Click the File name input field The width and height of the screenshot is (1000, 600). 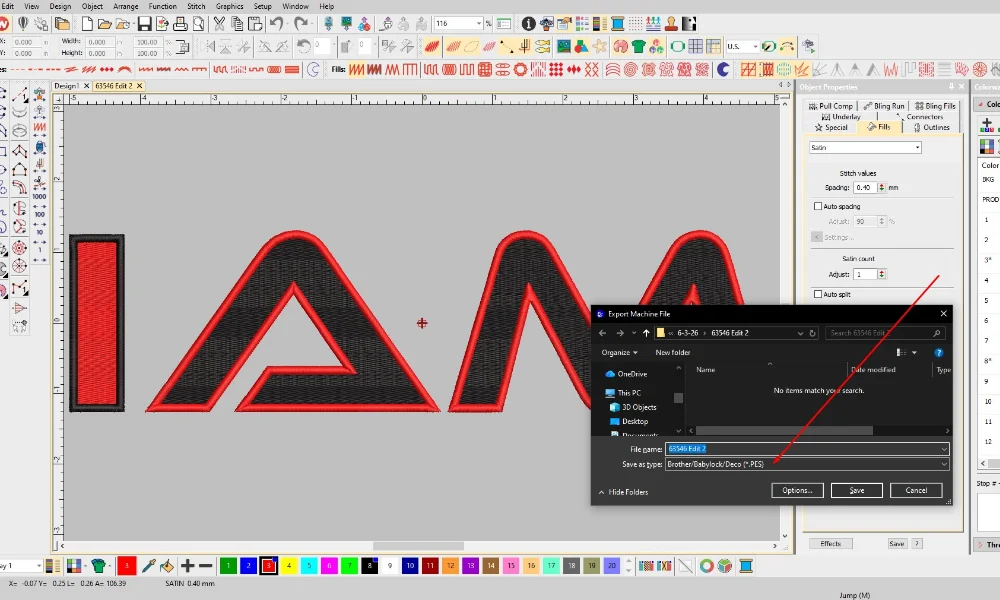point(807,449)
